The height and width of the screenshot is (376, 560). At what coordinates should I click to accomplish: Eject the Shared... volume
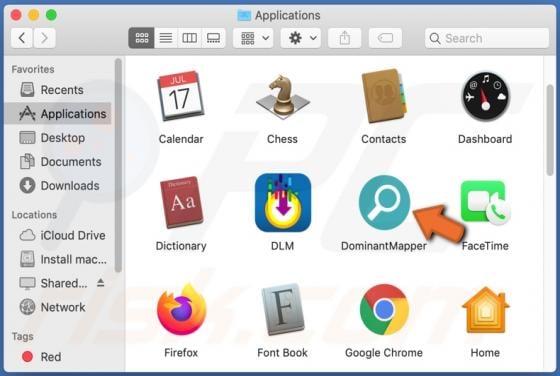101,283
